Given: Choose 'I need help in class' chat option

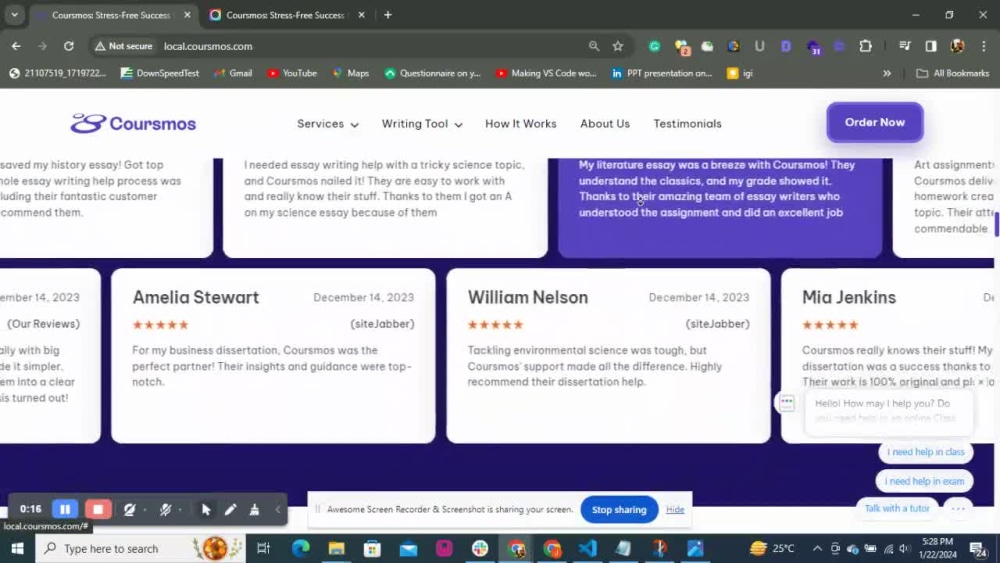Looking at the screenshot, I should (x=925, y=451).
